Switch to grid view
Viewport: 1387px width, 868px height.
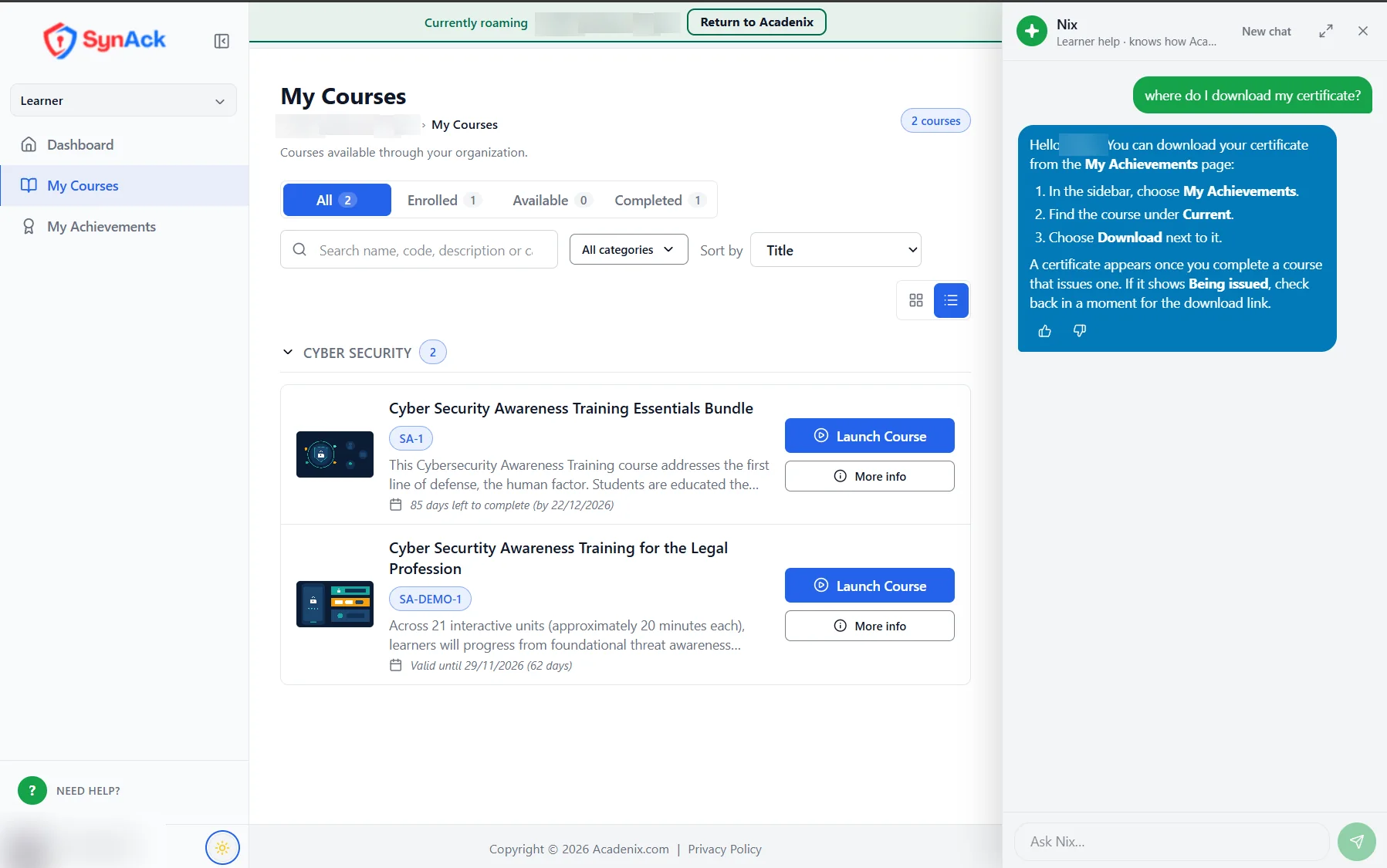point(916,300)
